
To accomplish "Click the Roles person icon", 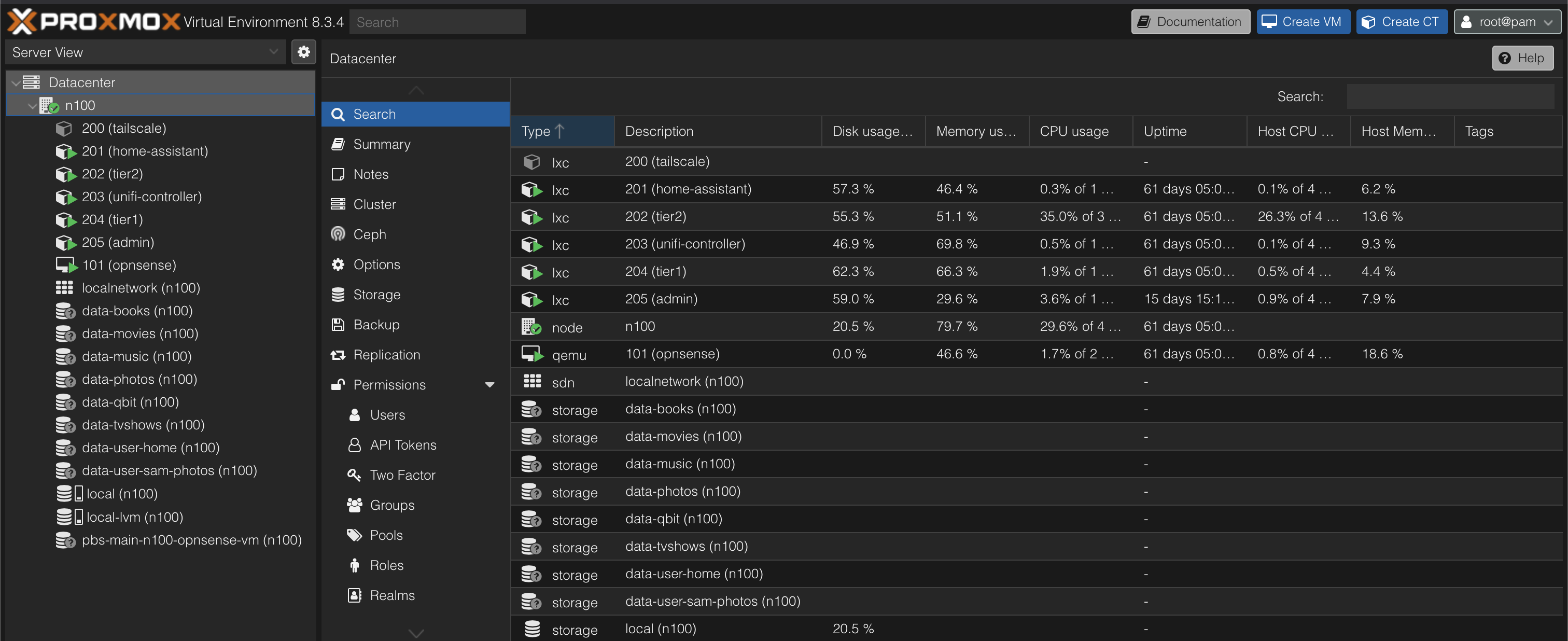I will click(x=354, y=565).
